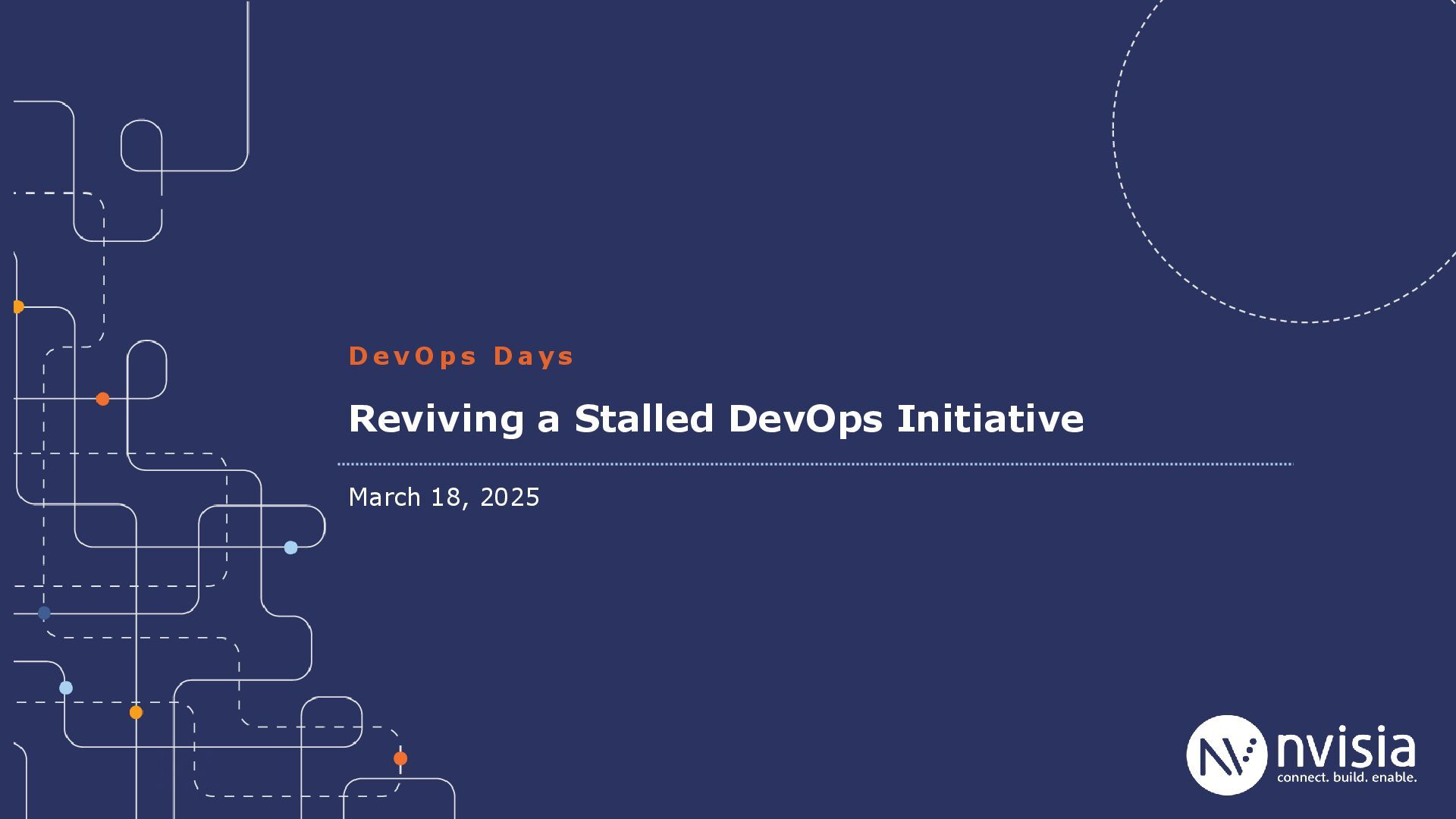Click the dark blue dot on circuit lines
The width and height of the screenshot is (1456, 819).
click(x=44, y=613)
